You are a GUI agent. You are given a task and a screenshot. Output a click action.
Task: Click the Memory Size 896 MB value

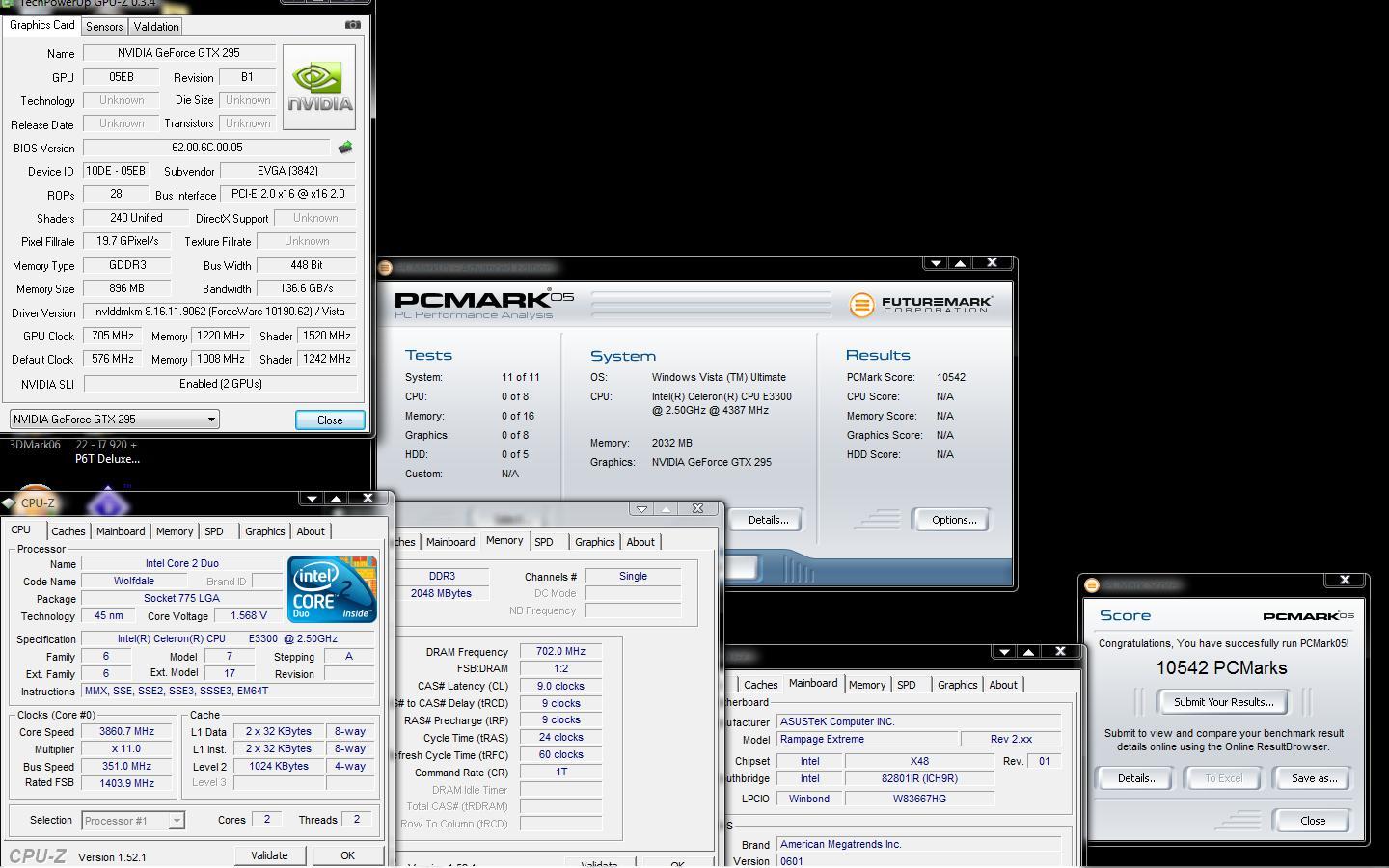(127, 288)
